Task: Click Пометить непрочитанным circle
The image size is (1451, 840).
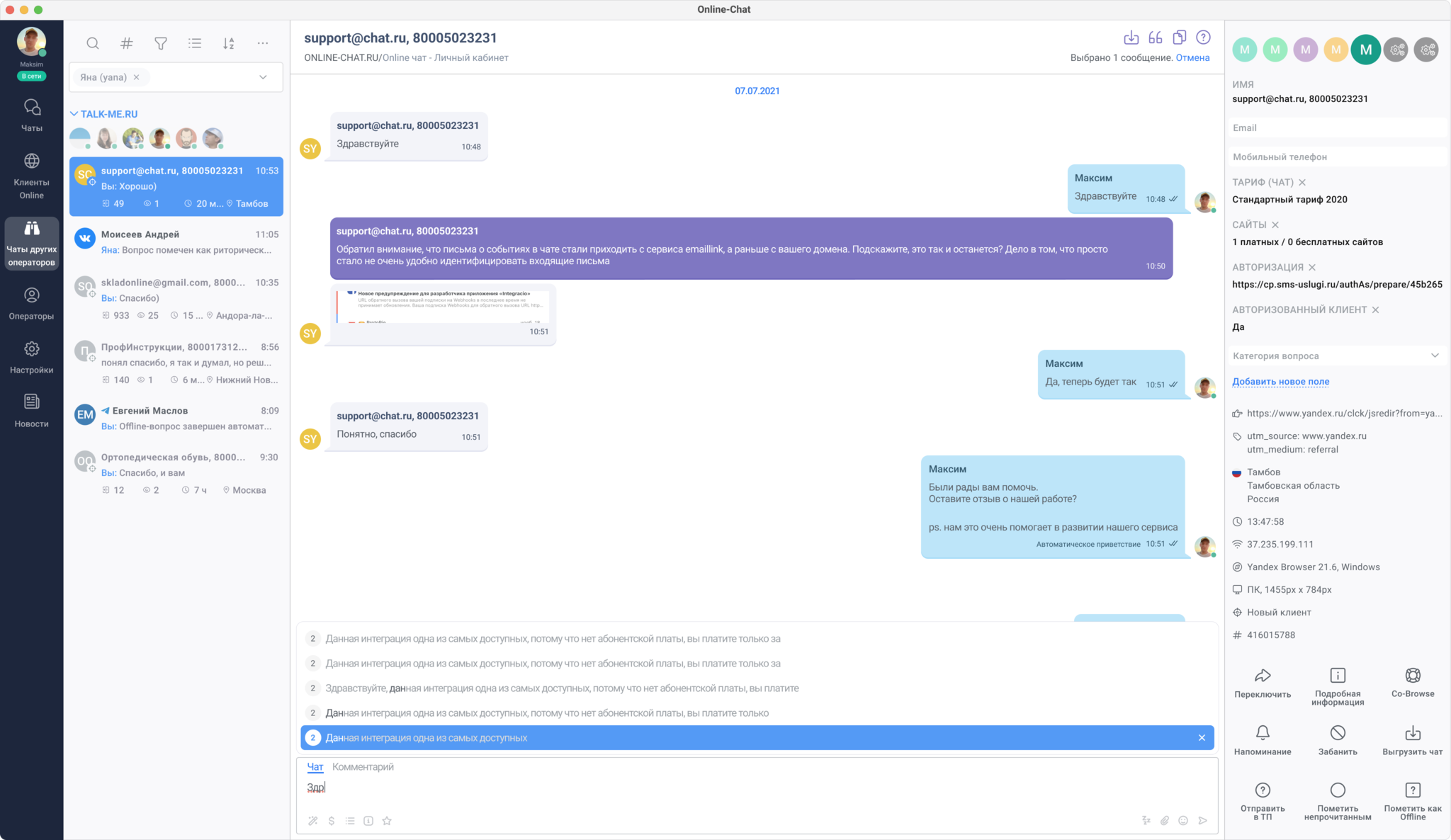Action: [x=1337, y=790]
